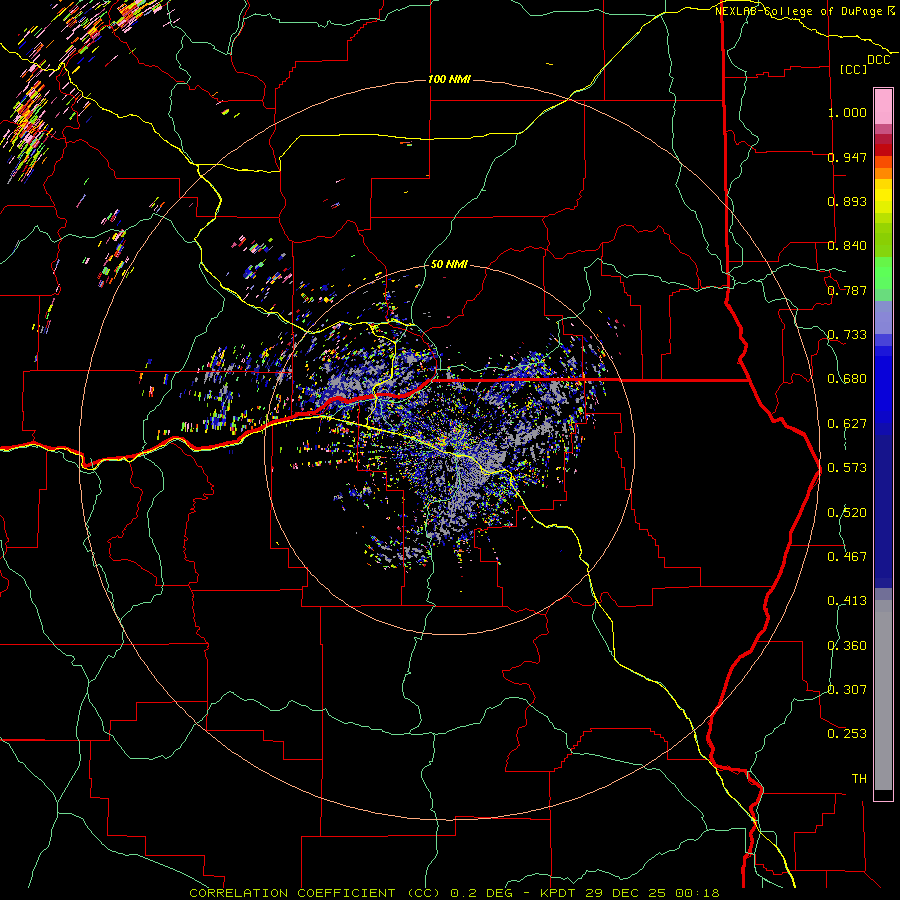900x900 pixels.
Task: Select the 0.360 scale value
Action: point(847,646)
